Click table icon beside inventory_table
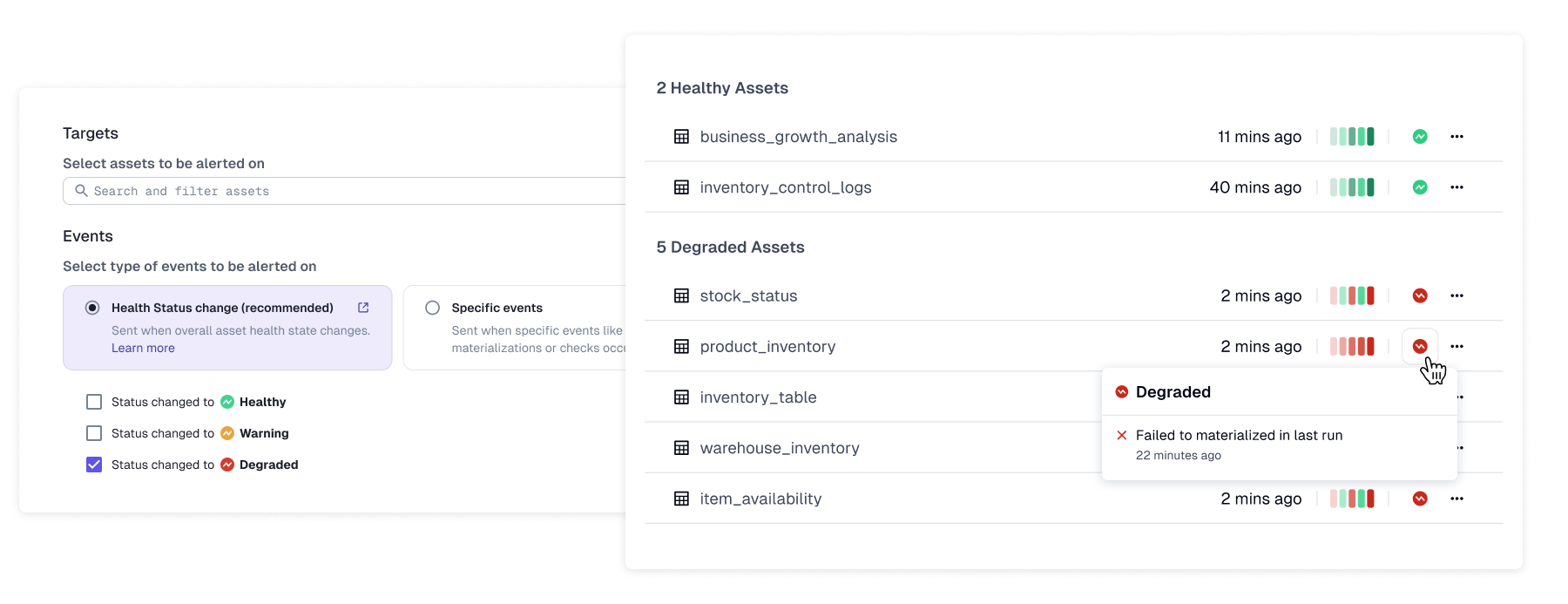 (x=681, y=397)
